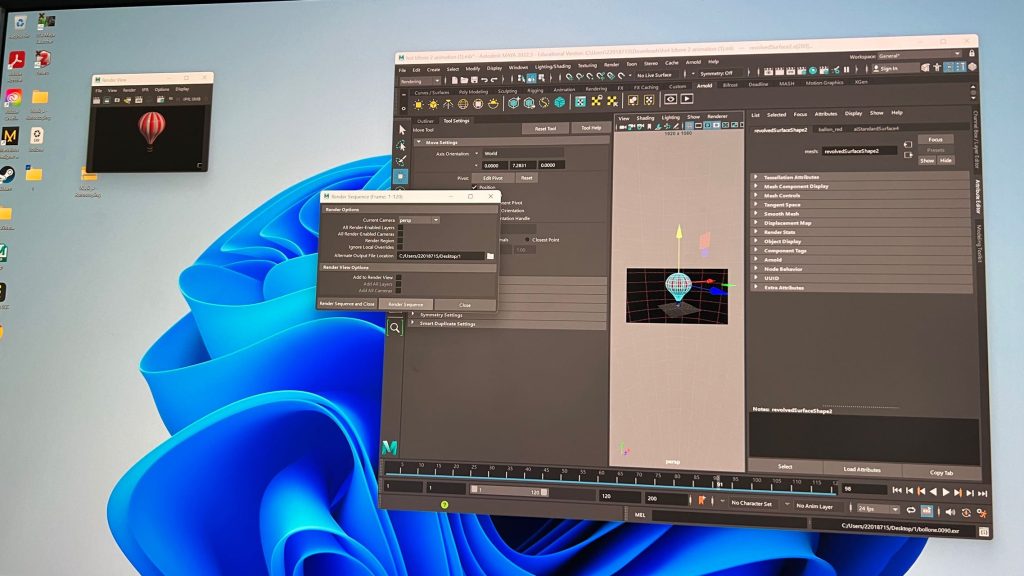Click Render Sequence and Close button

point(347,304)
